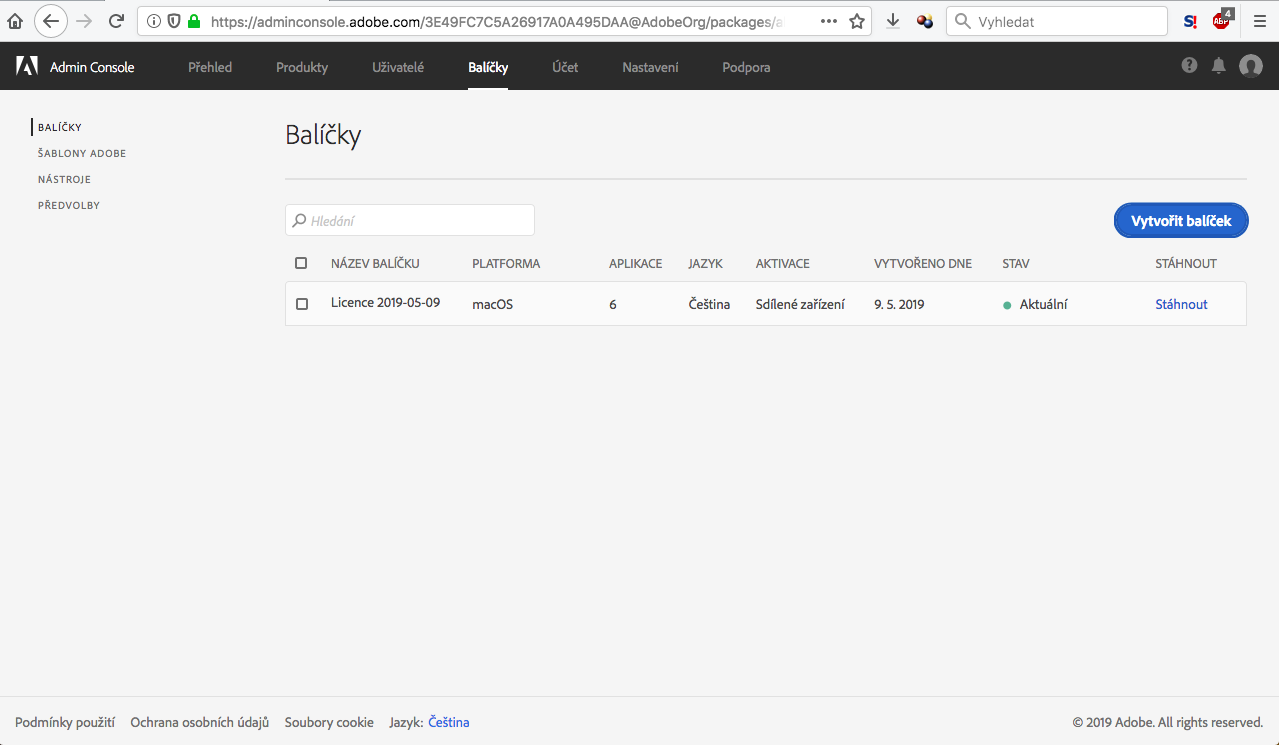Open the browser downloads arrow icon
The height and width of the screenshot is (745, 1279).
(893, 21)
